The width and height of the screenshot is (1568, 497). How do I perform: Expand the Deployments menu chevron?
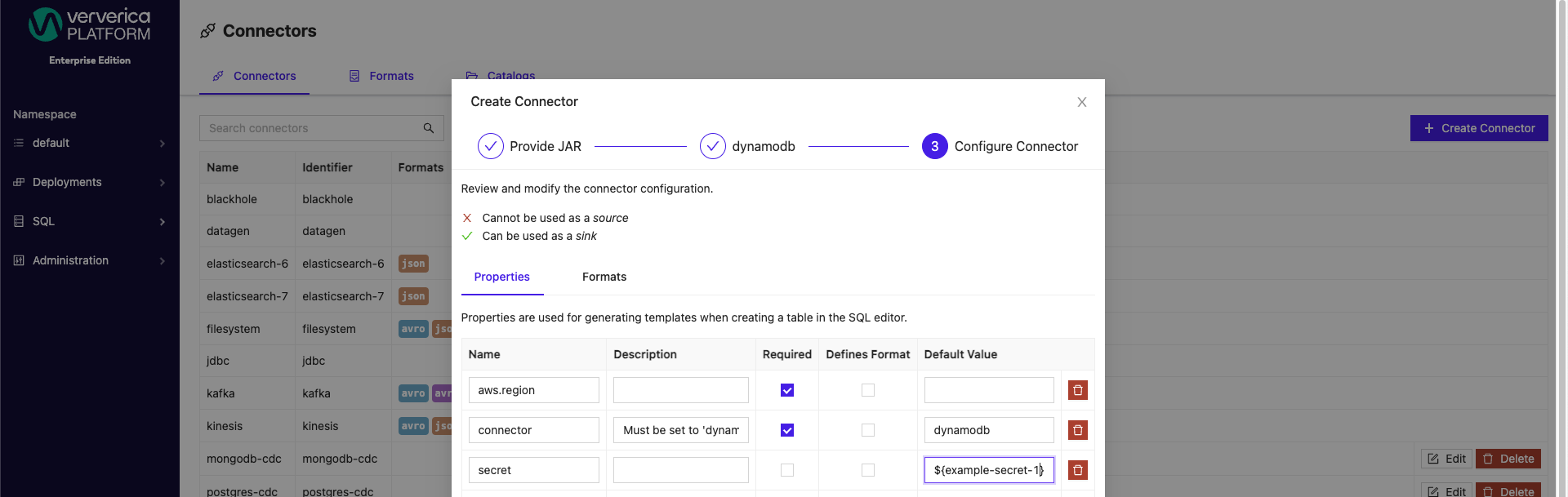pos(163,183)
